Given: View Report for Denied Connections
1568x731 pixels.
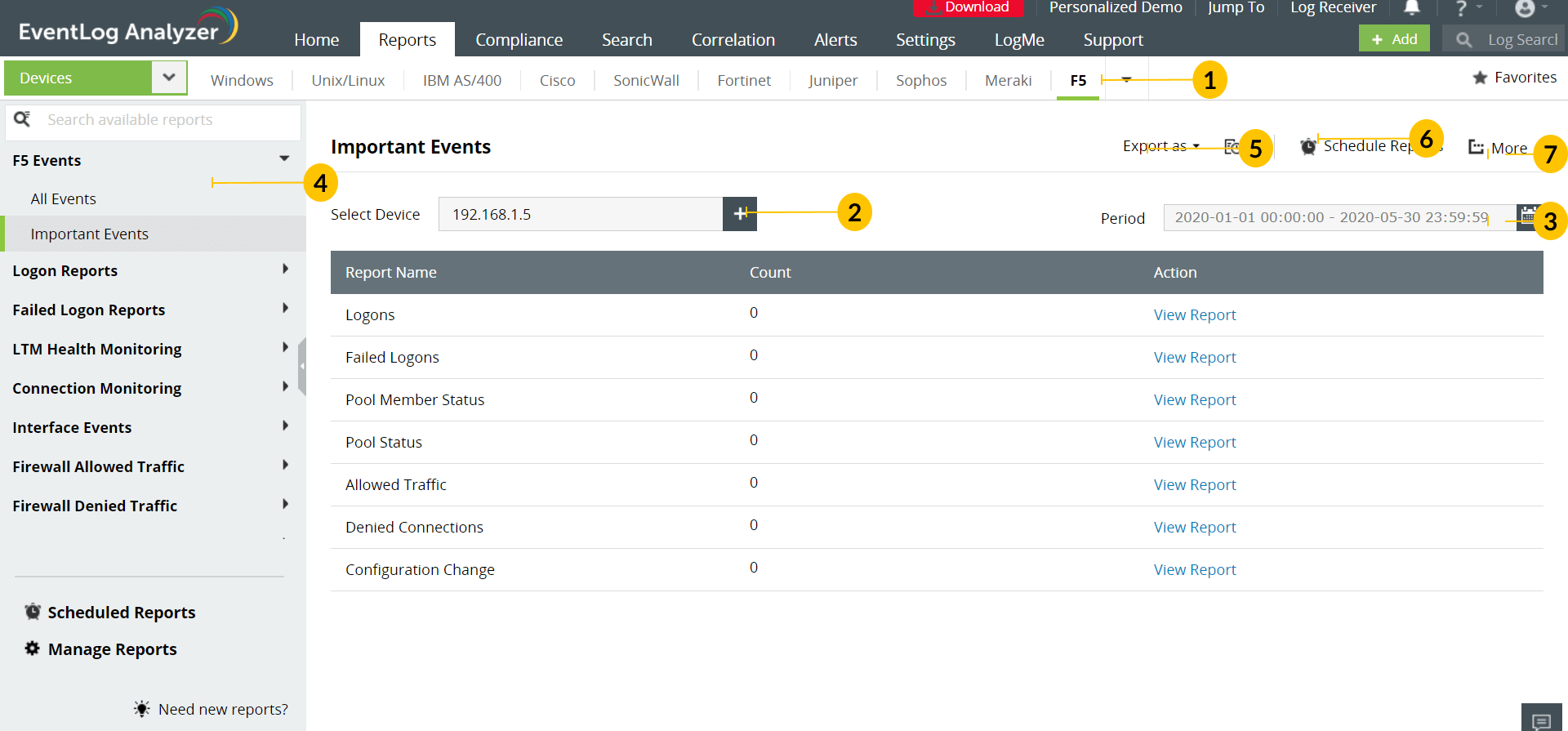Looking at the screenshot, I should (x=1195, y=528).
